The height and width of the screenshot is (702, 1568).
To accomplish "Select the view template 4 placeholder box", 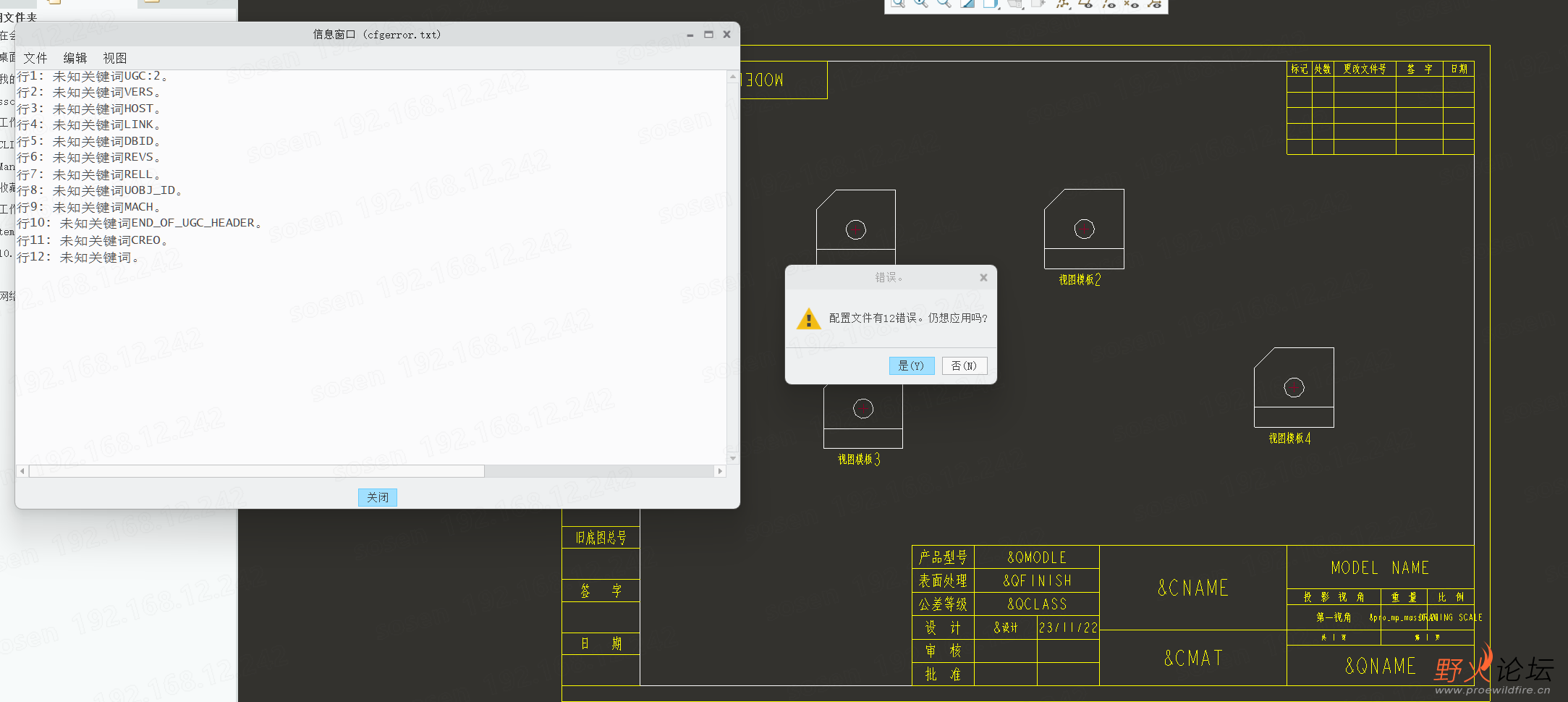I will point(1294,387).
